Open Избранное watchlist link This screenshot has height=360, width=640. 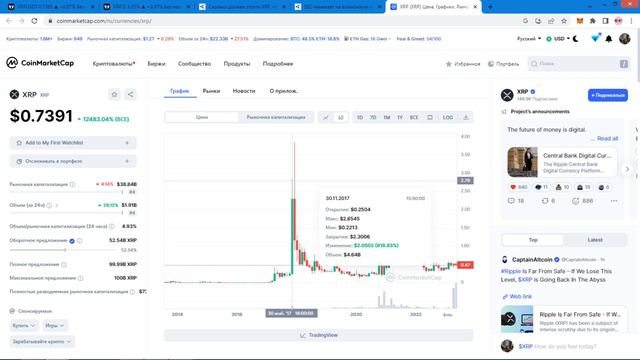pyautogui.click(x=462, y=64)
